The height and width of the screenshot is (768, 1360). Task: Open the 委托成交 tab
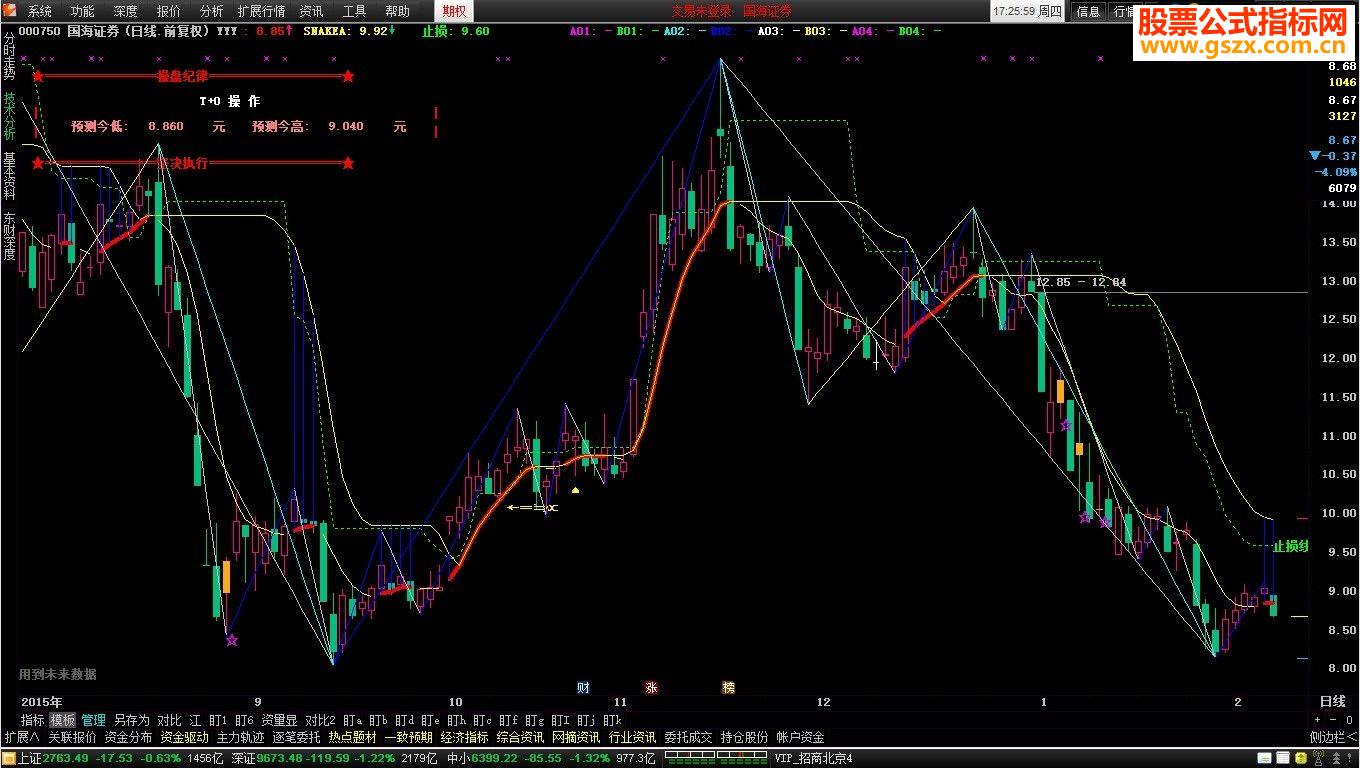pos(688,737)
